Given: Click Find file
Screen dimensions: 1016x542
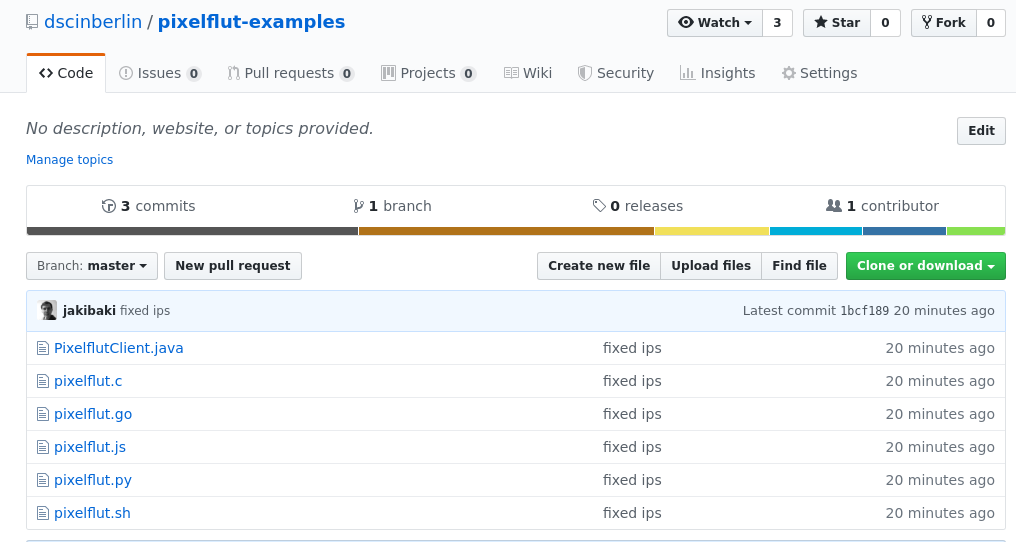Looking at the screenshot, I should (799, 266).
